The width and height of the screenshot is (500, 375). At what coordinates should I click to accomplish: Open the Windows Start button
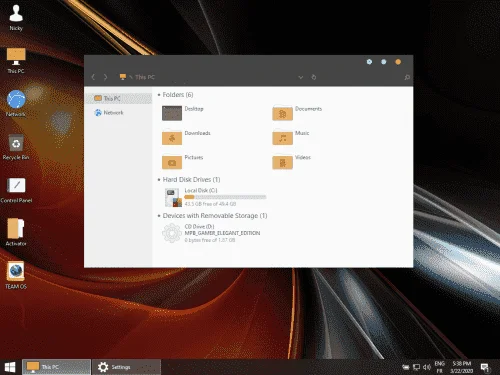coord(10,367)
